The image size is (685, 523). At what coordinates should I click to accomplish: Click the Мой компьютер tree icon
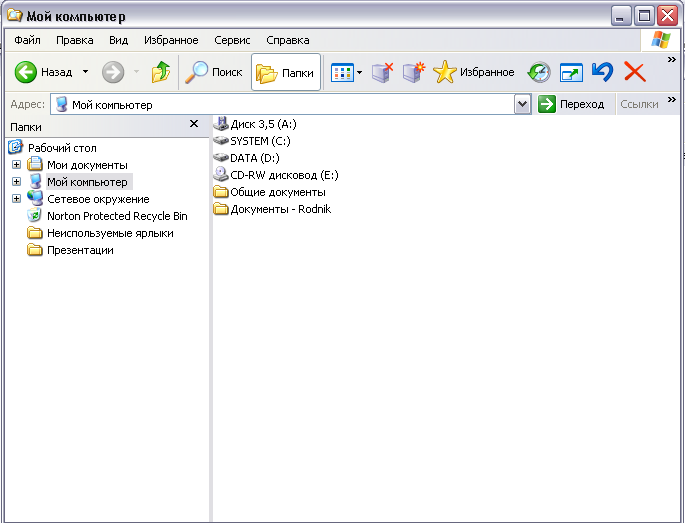pyautogui.click(x=35, y=181)
